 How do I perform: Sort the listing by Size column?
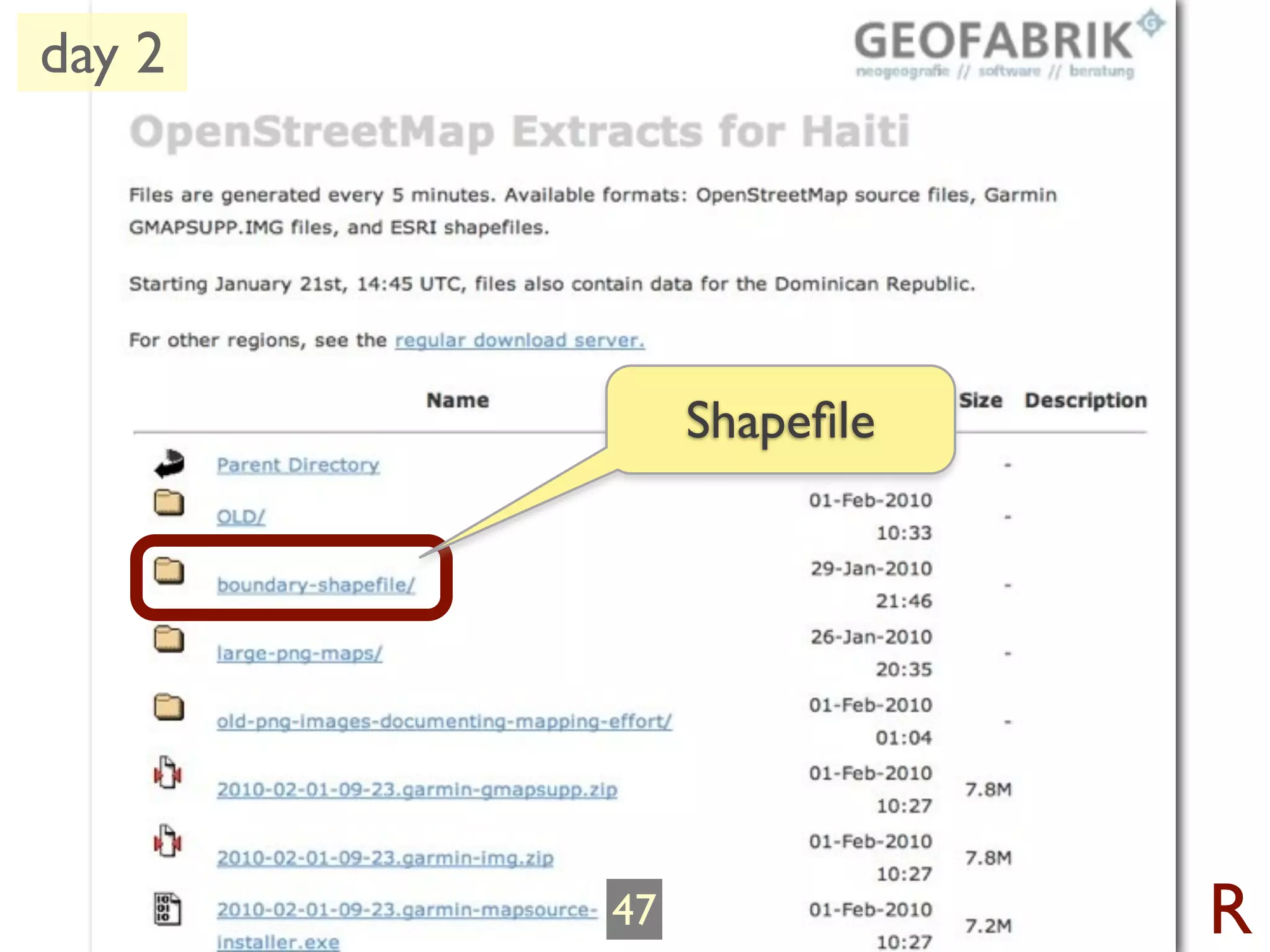(980, 400)
